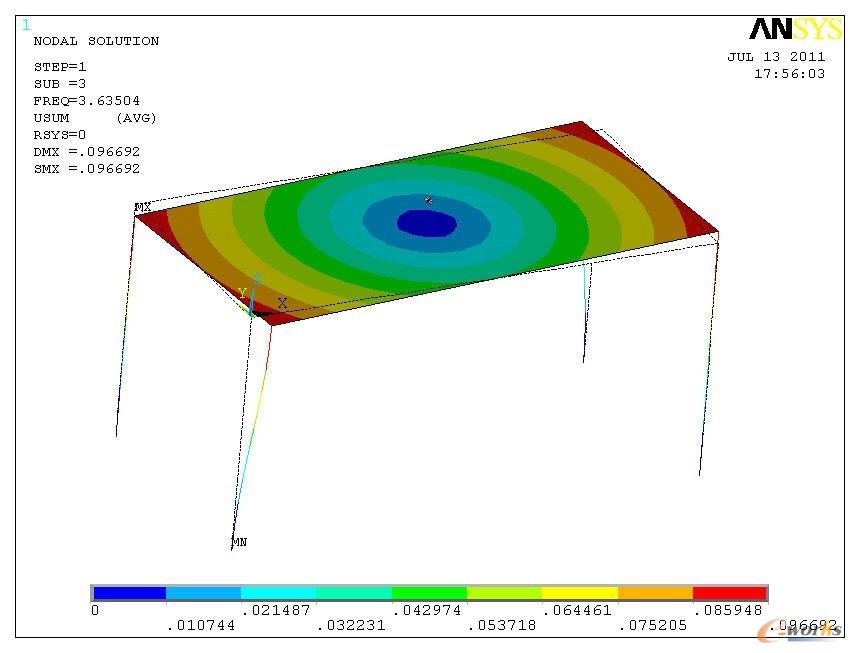The height and width of the screenshot is (653, 852).
Task: Click the MN minimum marker at leg bottom
Action: point(239,542)
